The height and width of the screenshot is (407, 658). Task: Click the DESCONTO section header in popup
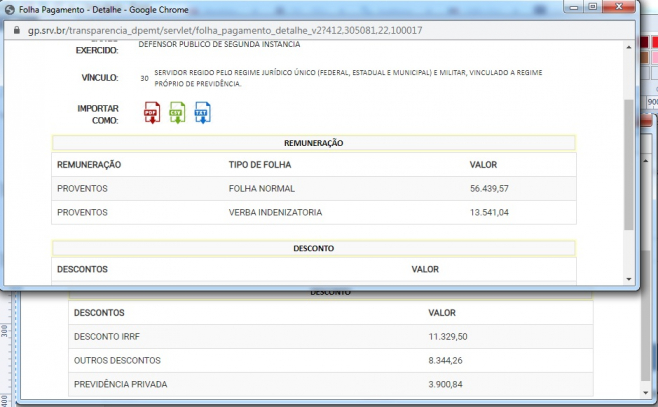tap(313, 248)
